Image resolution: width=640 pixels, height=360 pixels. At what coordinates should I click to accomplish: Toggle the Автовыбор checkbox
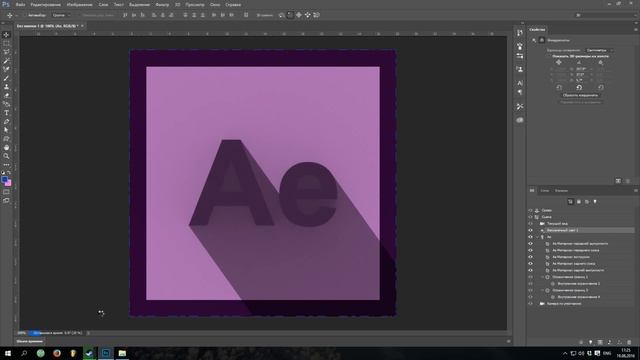pos(24,15)
